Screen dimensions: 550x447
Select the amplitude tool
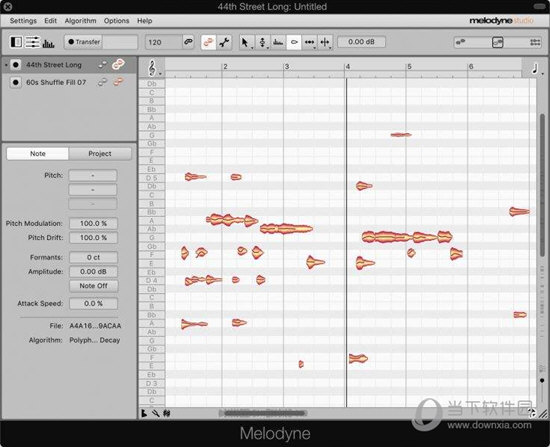294,42
